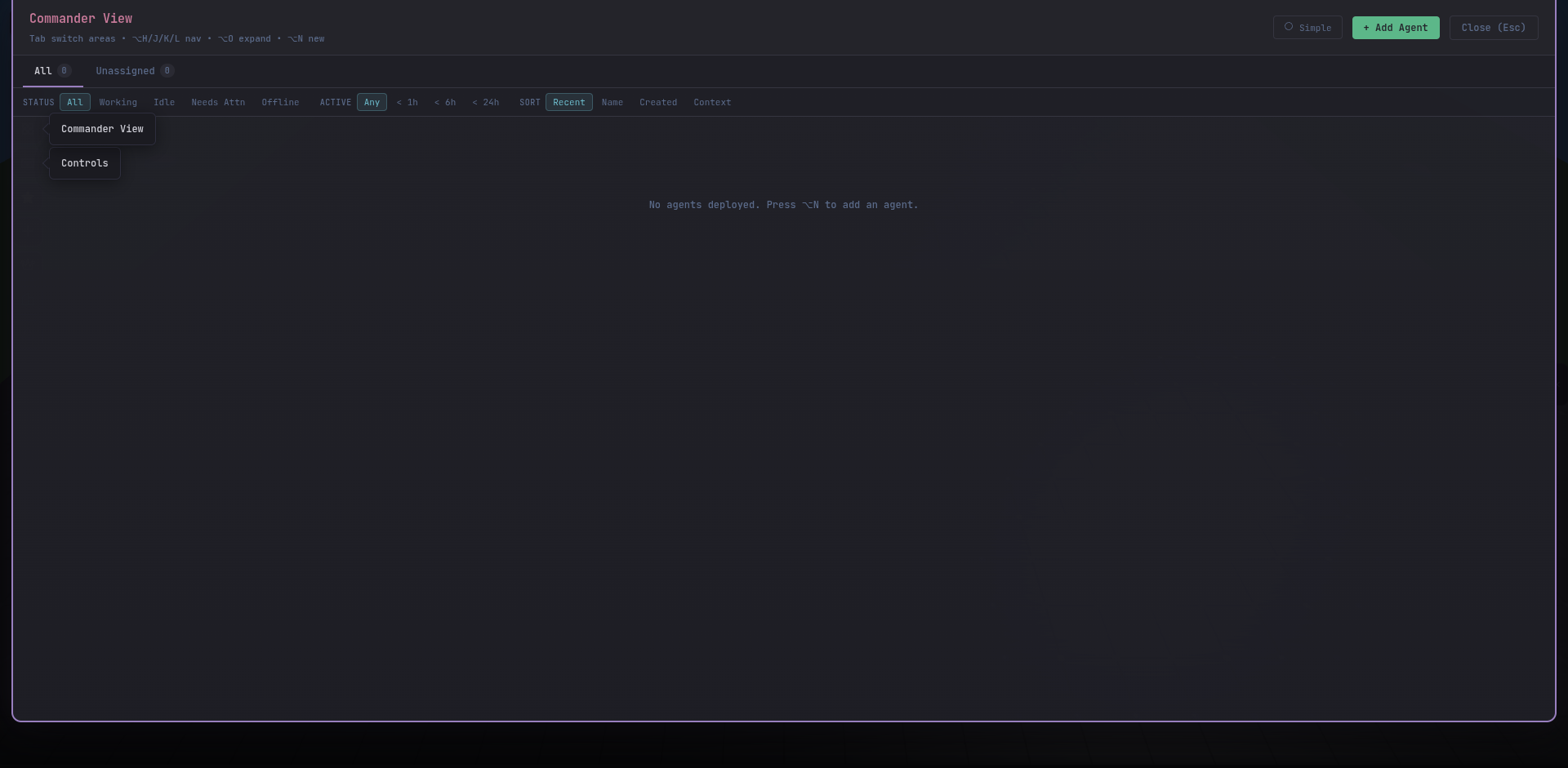Click the Commander View header title

tap(81, 18)
